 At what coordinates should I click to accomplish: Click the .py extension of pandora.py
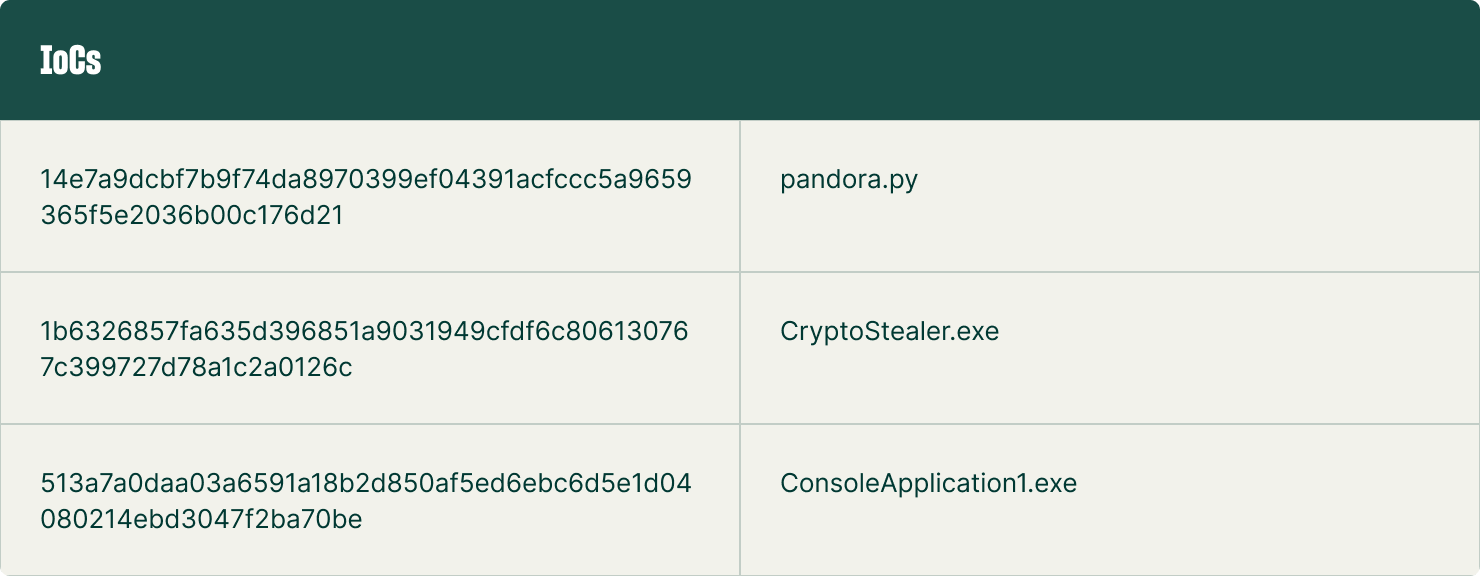pos(901,182)
